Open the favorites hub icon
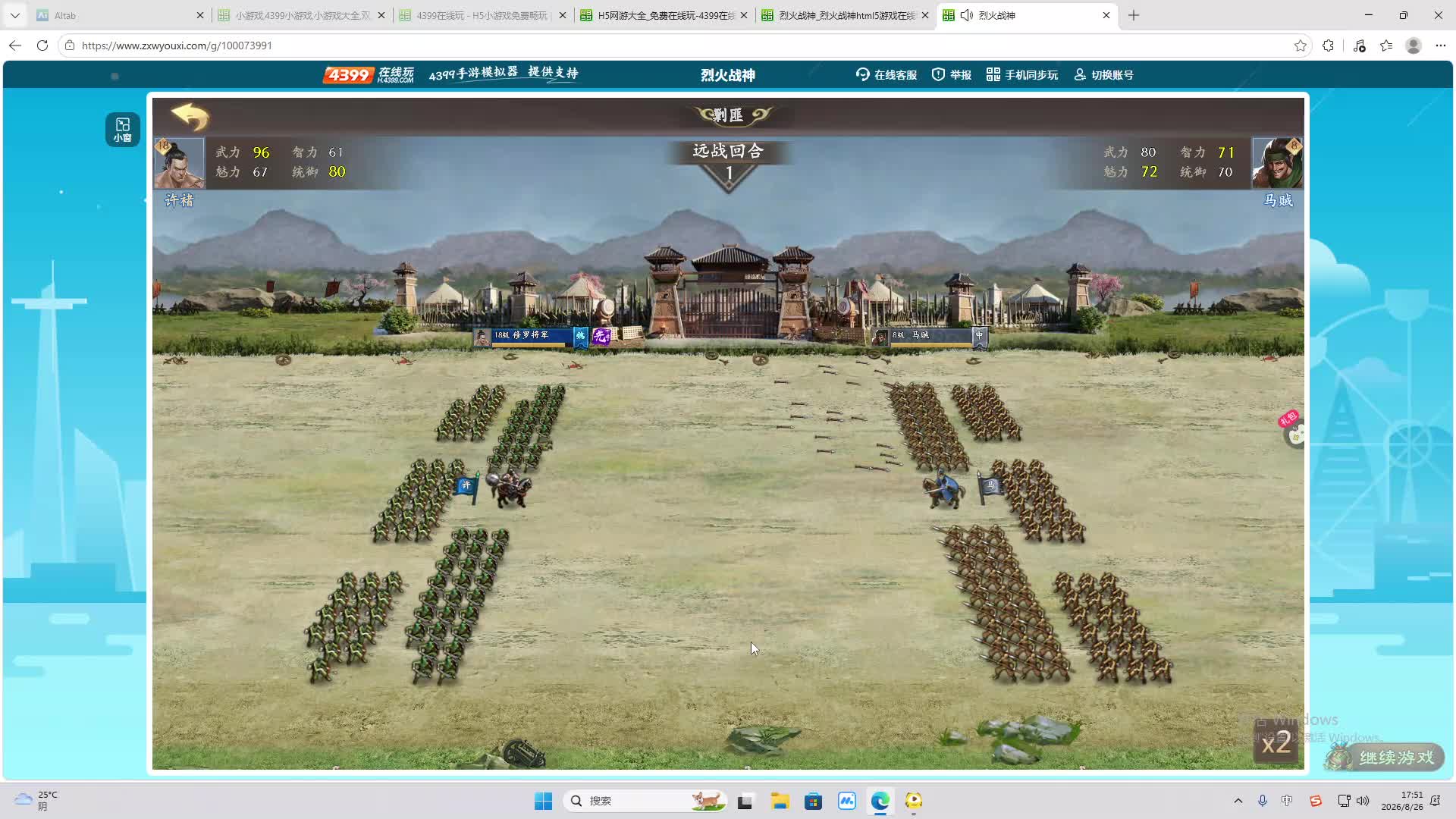The width and height of the screenshot is (1456, 819). (1386, 45)
